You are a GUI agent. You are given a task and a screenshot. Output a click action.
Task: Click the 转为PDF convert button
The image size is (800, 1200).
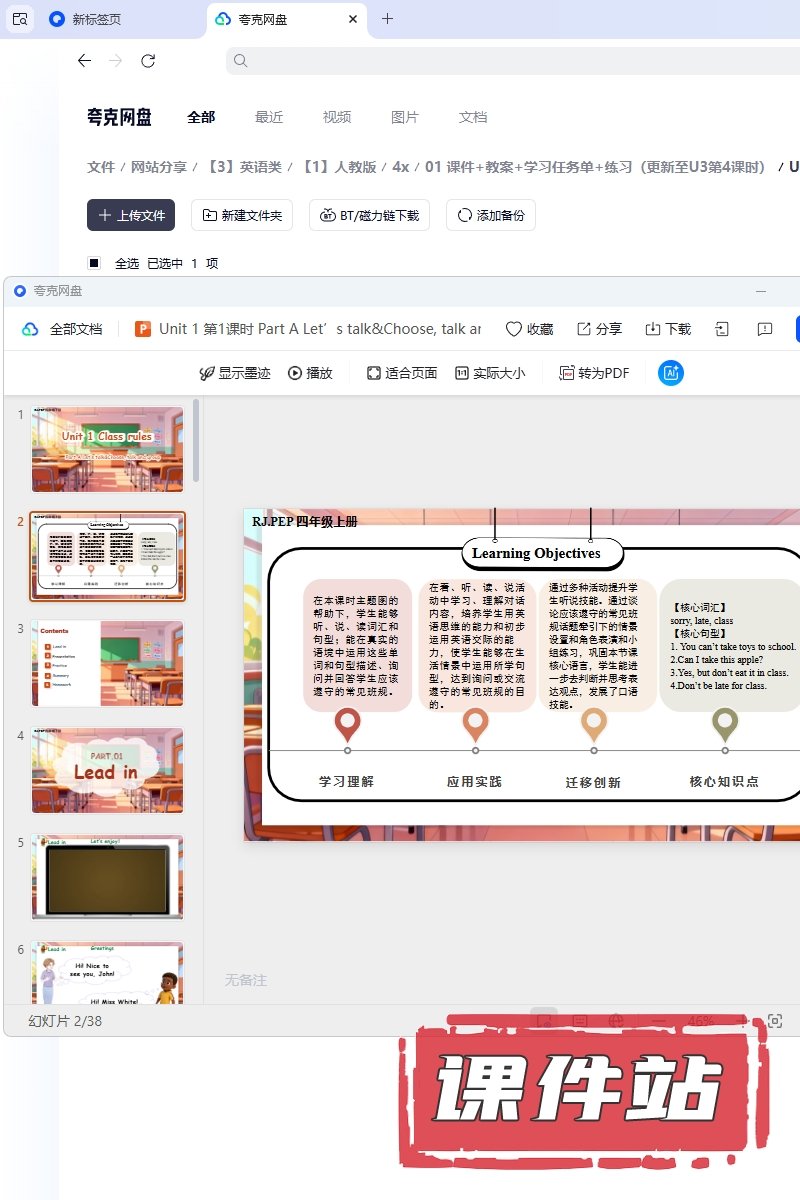coord(594,373)
